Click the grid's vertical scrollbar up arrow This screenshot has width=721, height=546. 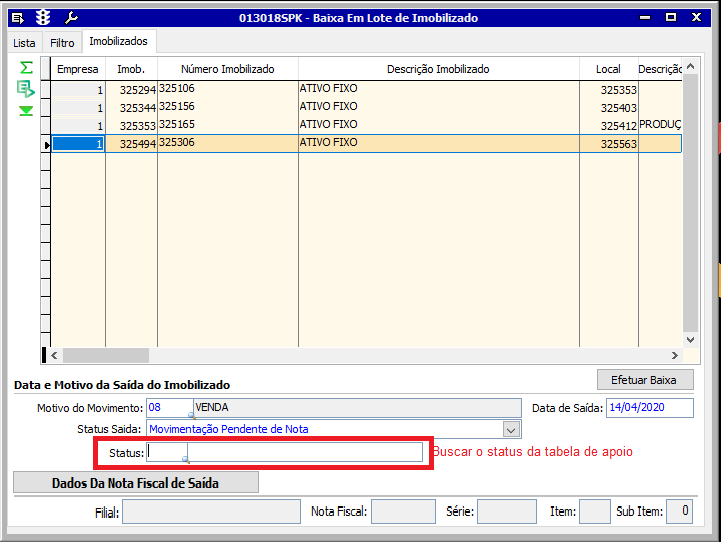click(690, 69)
